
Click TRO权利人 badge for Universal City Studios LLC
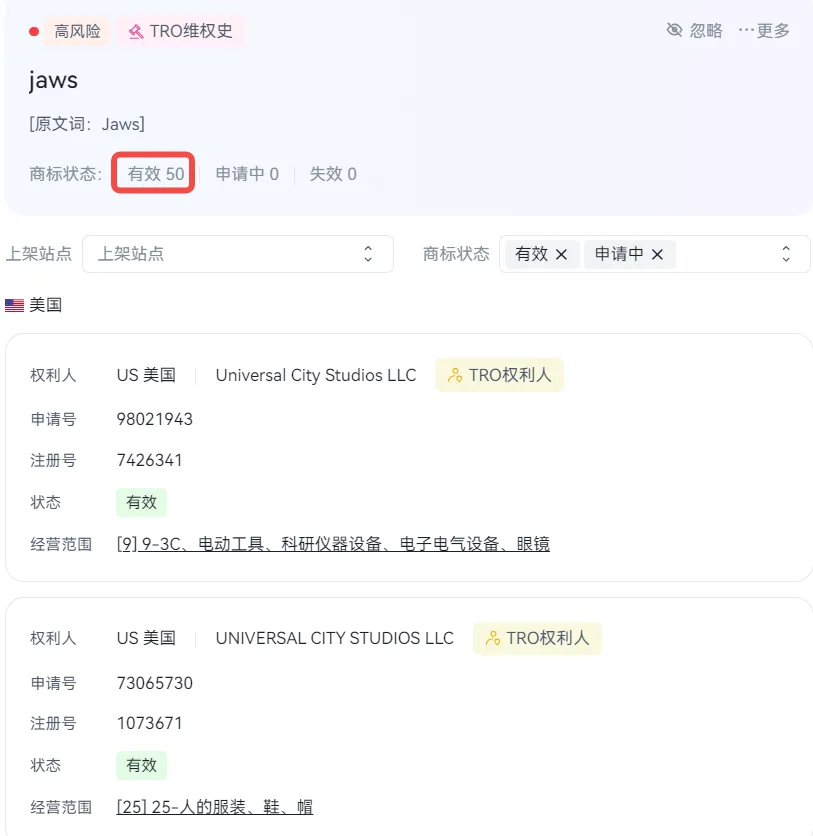499,375
